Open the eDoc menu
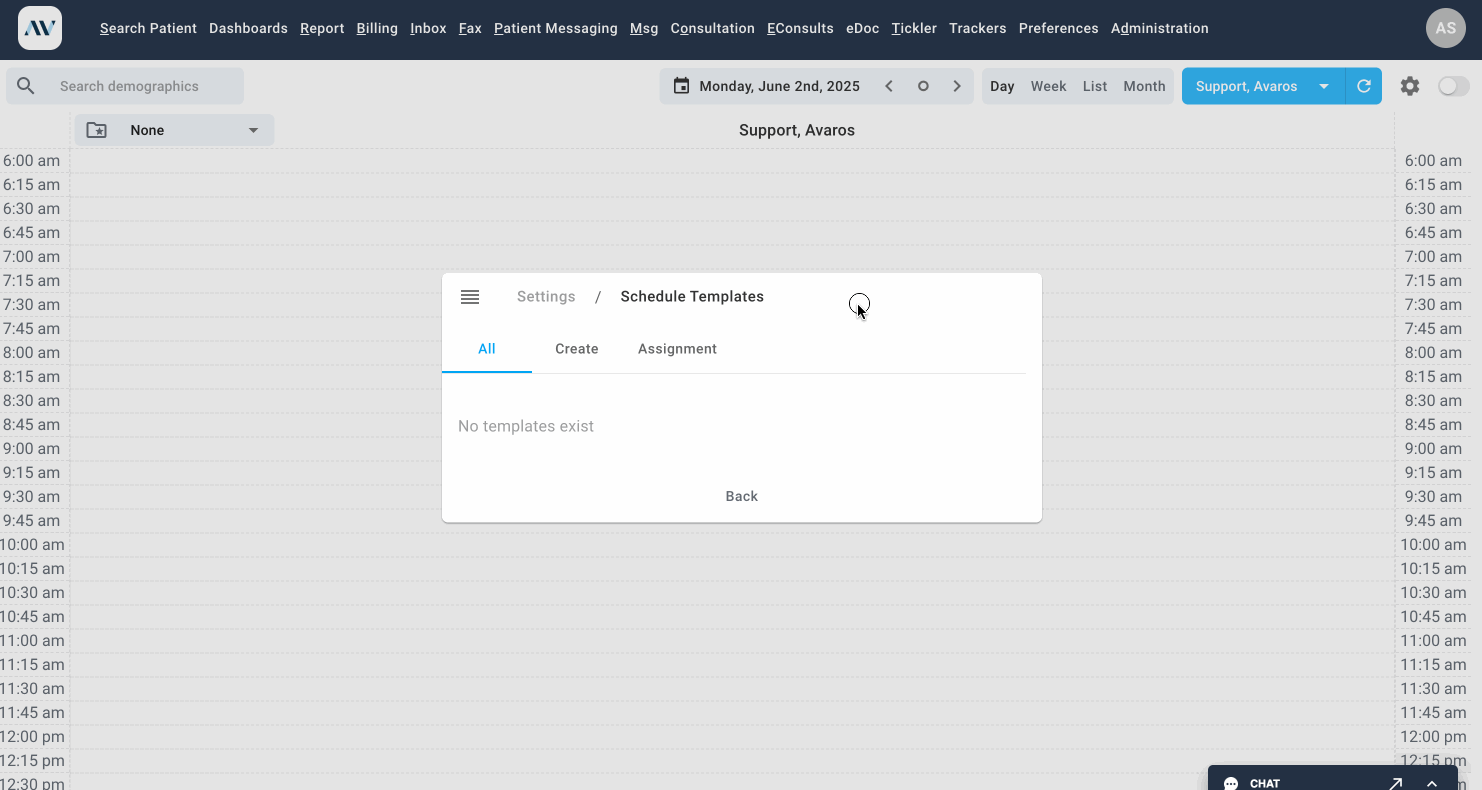The height and width of the screenshot is (790, 1482). click(862, 28)
